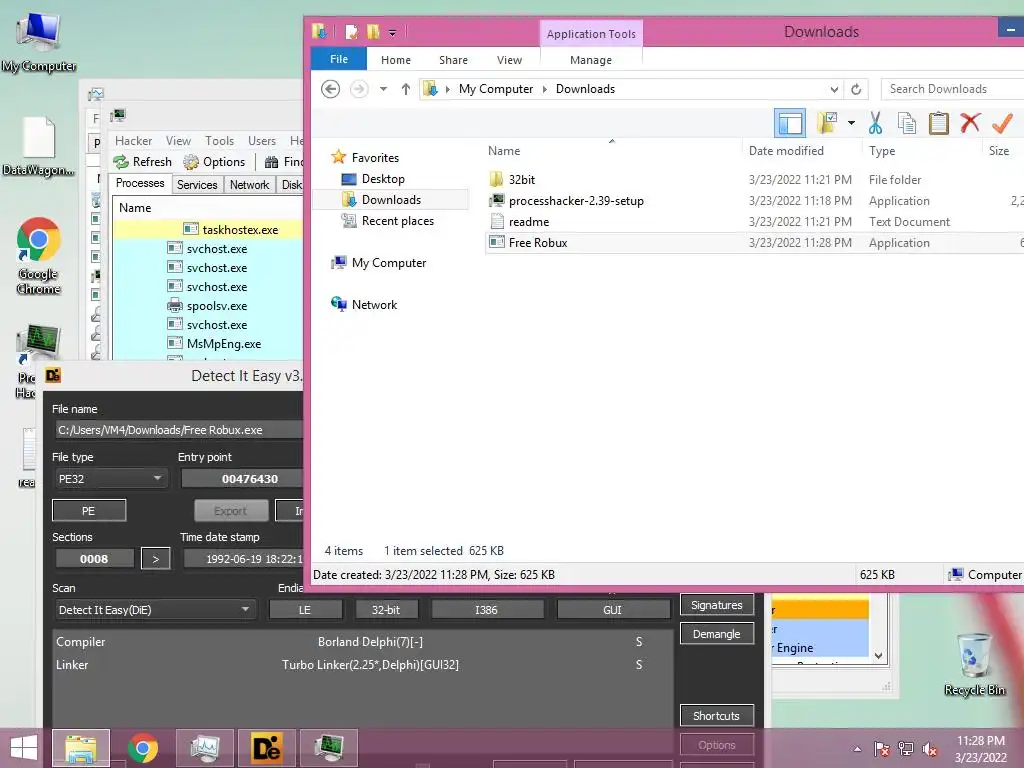The image size is (1024, 768).
Task: Click the Properties icon in quick access toolbar
Action: pyautogui.click(x=352, y=31)
